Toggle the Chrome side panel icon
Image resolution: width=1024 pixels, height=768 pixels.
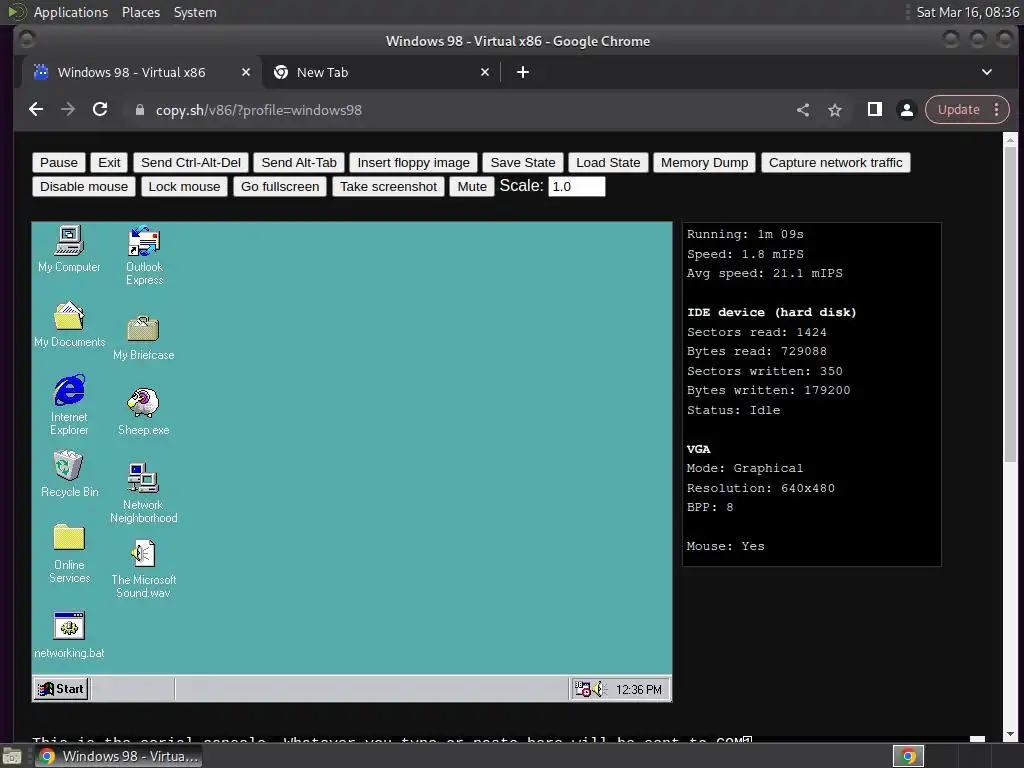click(874, 110)
